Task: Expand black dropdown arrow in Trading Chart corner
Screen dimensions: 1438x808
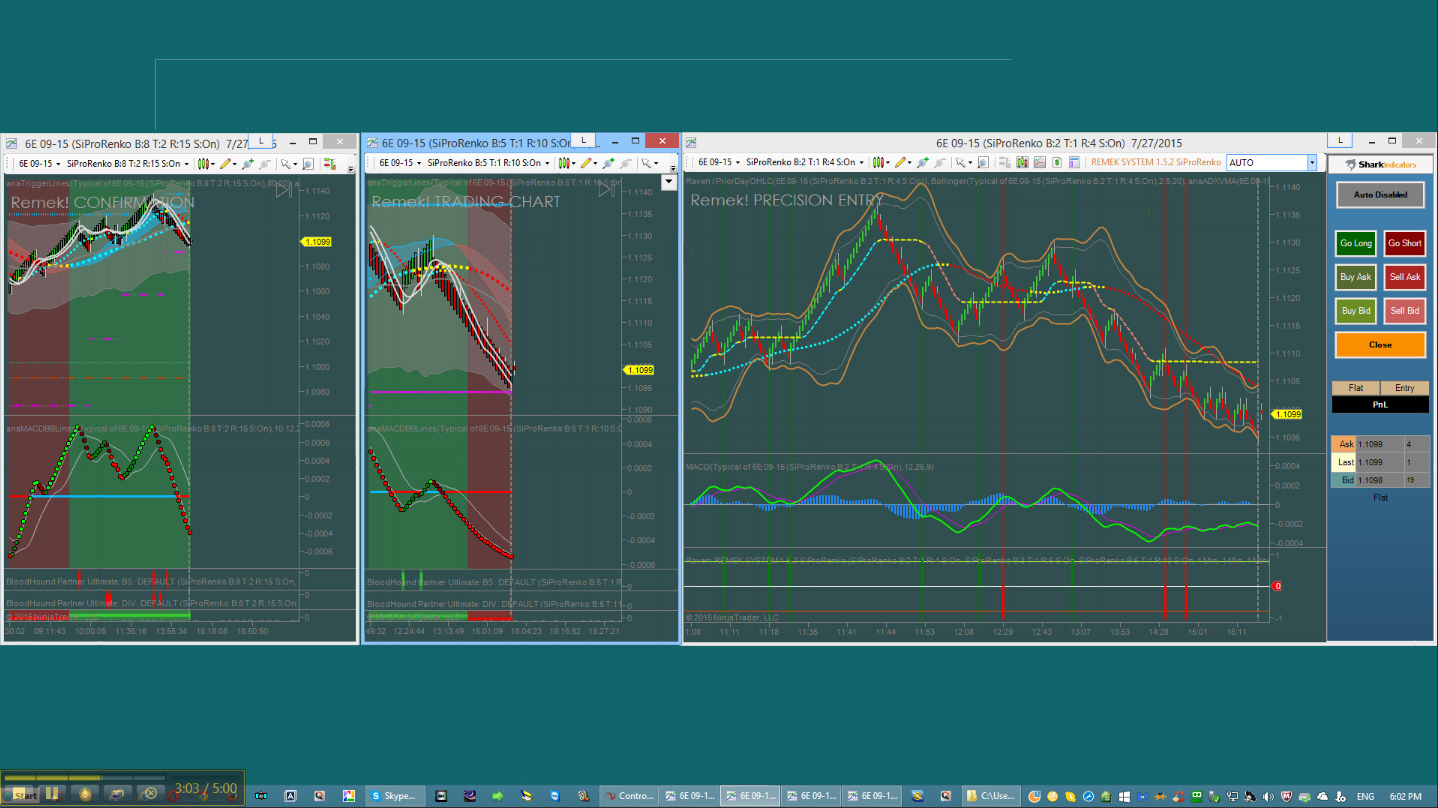Action: [x=669, y=182]
